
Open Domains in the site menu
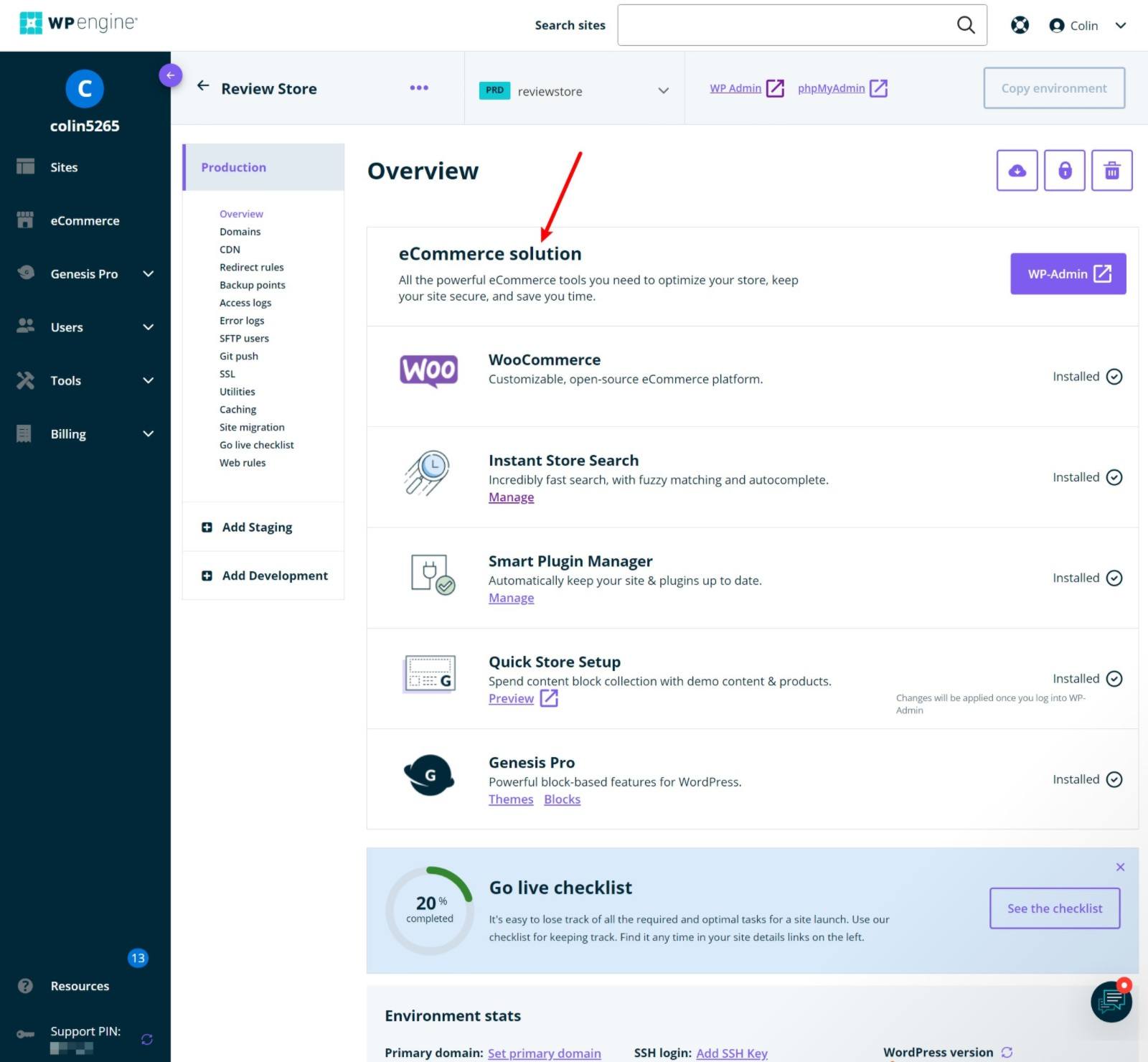[240, 232]
